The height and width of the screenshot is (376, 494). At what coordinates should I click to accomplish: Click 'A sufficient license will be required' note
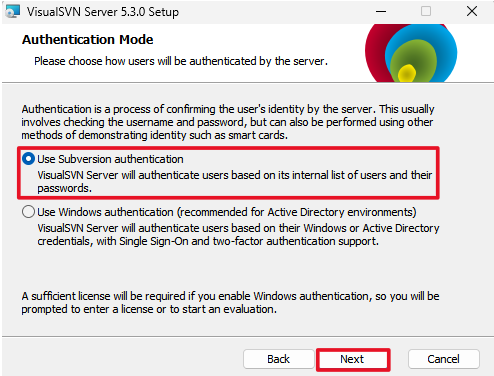click(x=230, y=303)
